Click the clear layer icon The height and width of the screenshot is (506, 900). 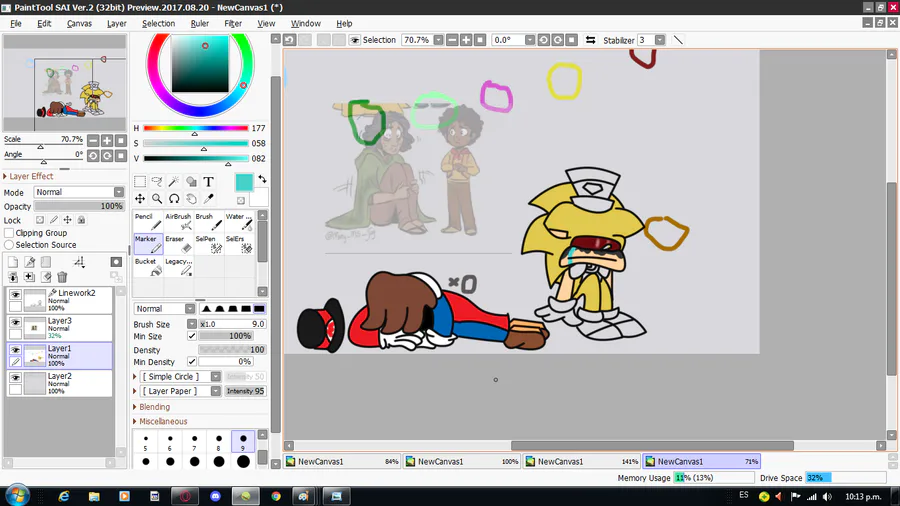(46, 277)
